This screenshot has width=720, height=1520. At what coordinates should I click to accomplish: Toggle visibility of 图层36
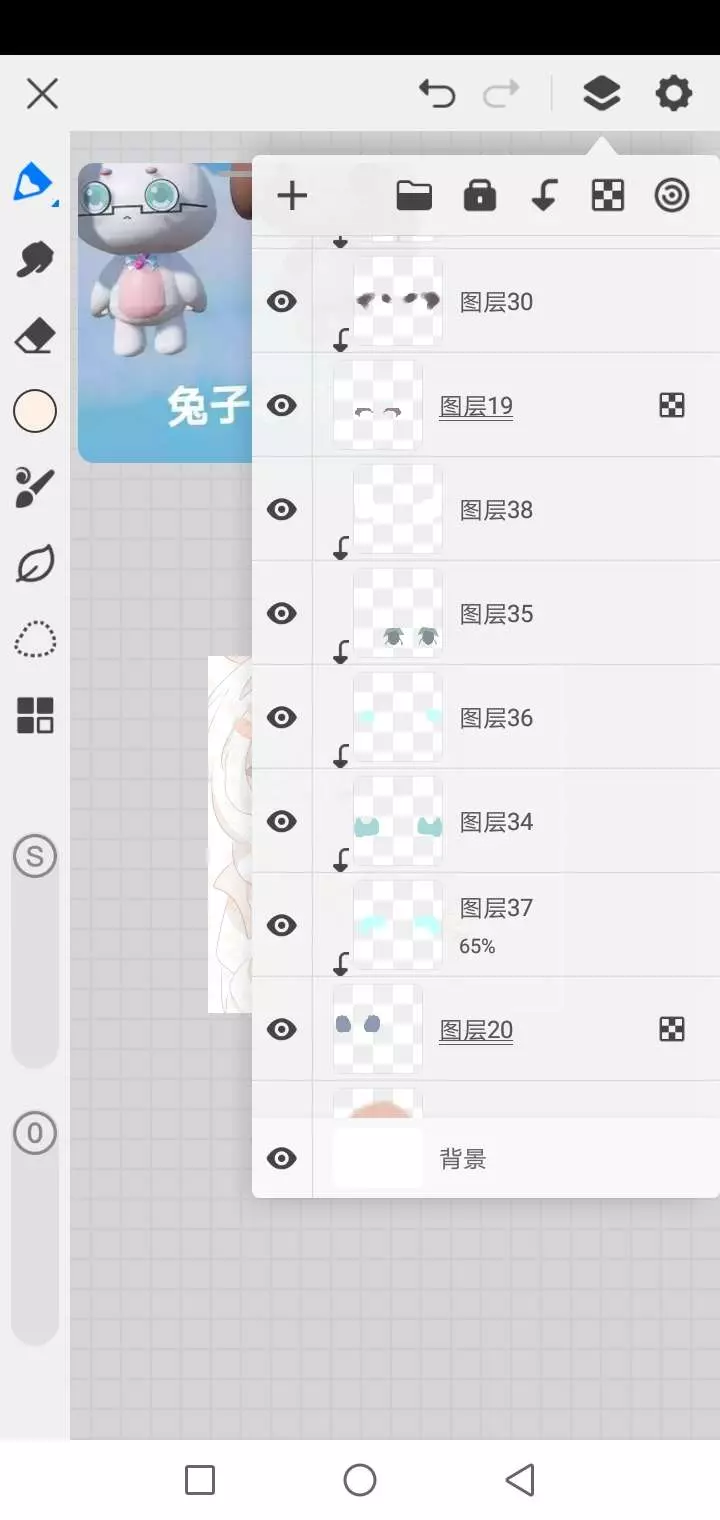[x=282, y=717]
